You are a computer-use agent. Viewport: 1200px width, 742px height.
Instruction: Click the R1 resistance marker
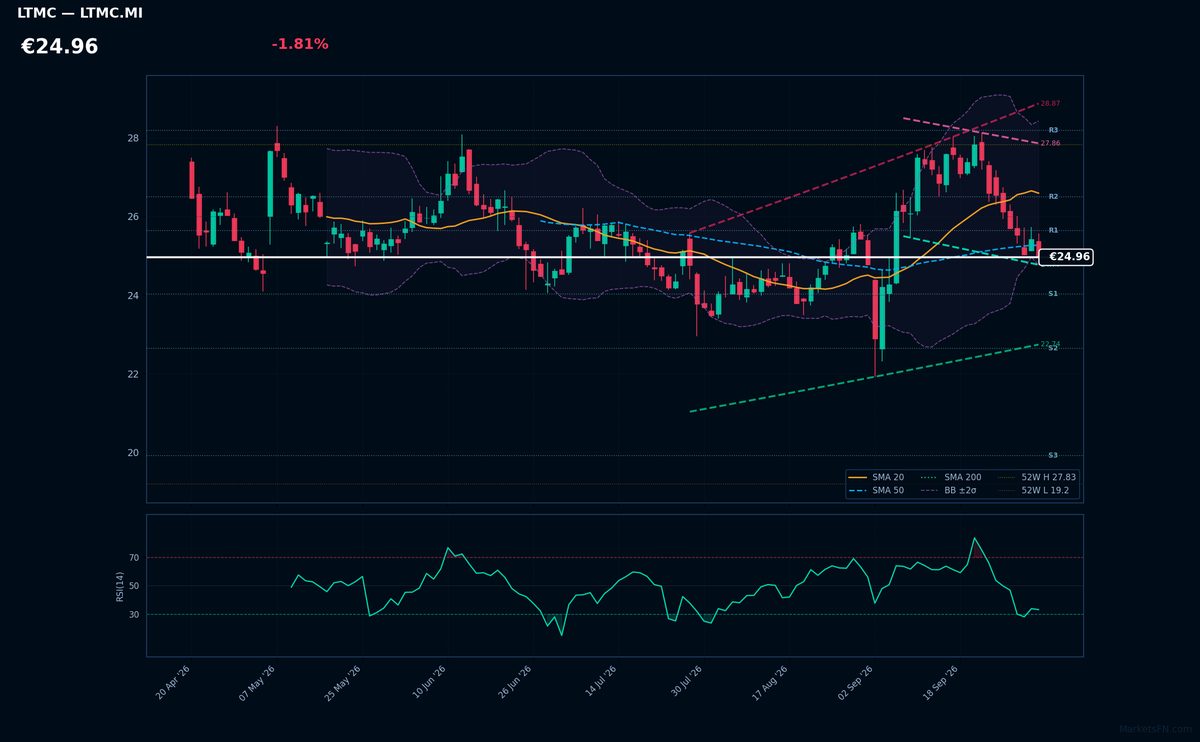[1053, 231]
